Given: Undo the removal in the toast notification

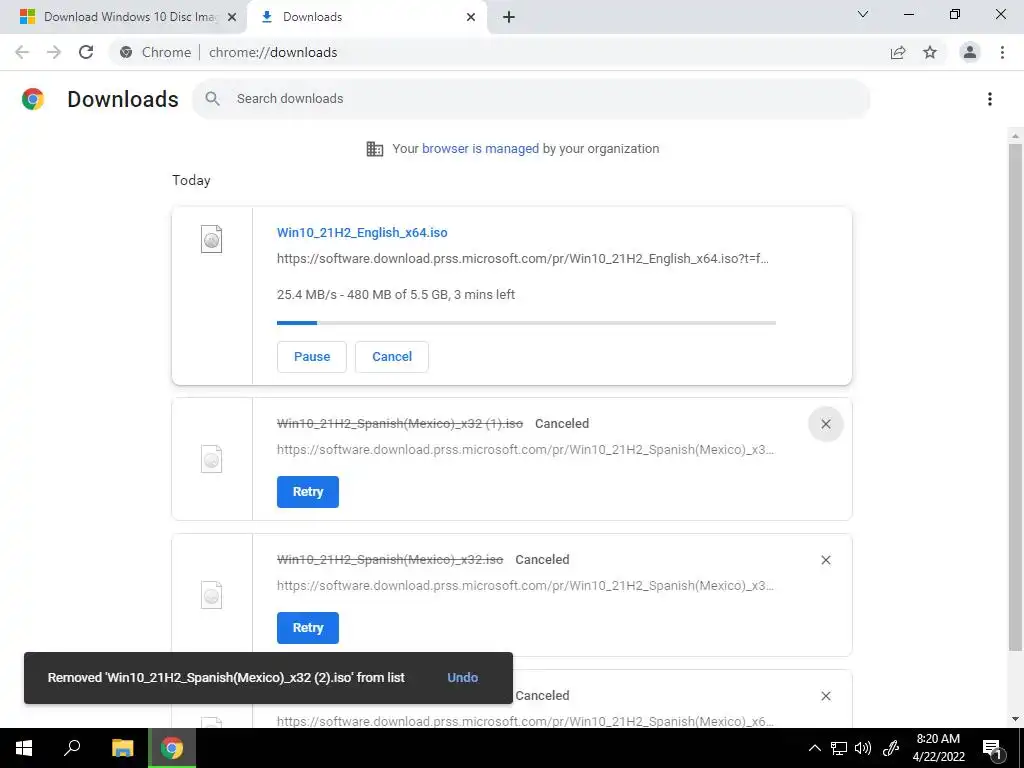Looking at the screenshot, I should coord(462,678).
